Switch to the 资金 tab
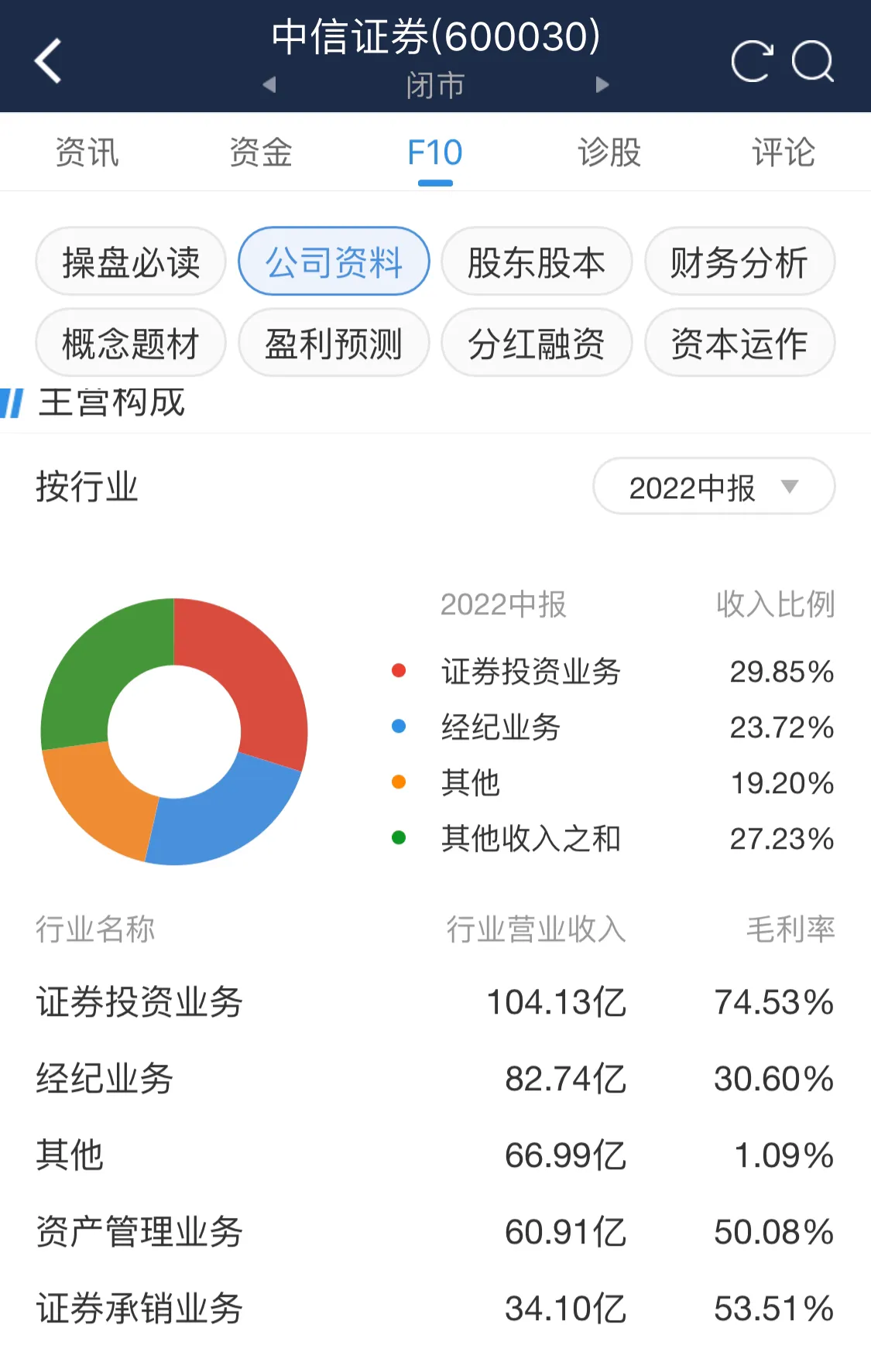Screen dimensions: 871x1372 click(261, 152)
